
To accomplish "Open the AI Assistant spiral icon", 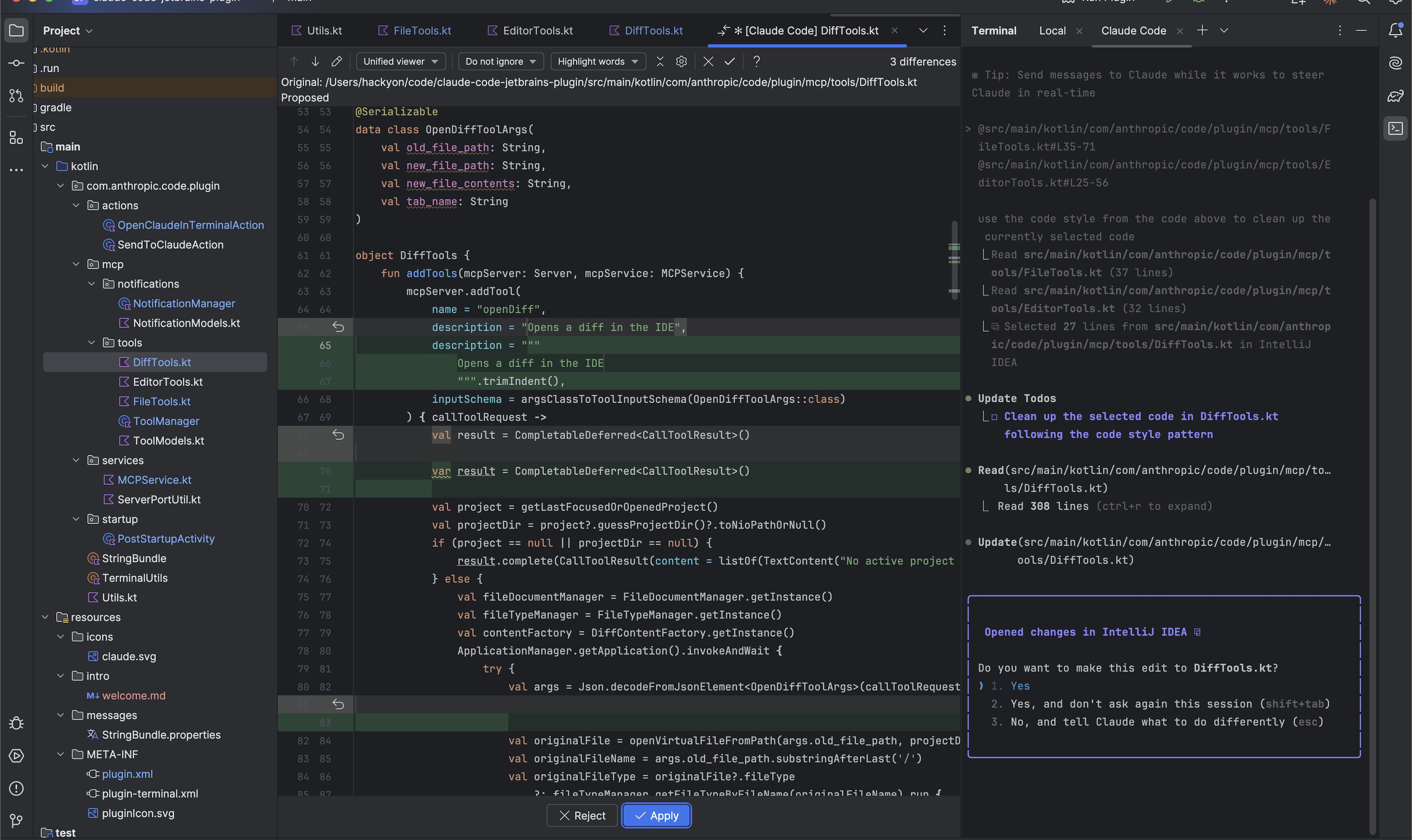I will coord(1396,63).
